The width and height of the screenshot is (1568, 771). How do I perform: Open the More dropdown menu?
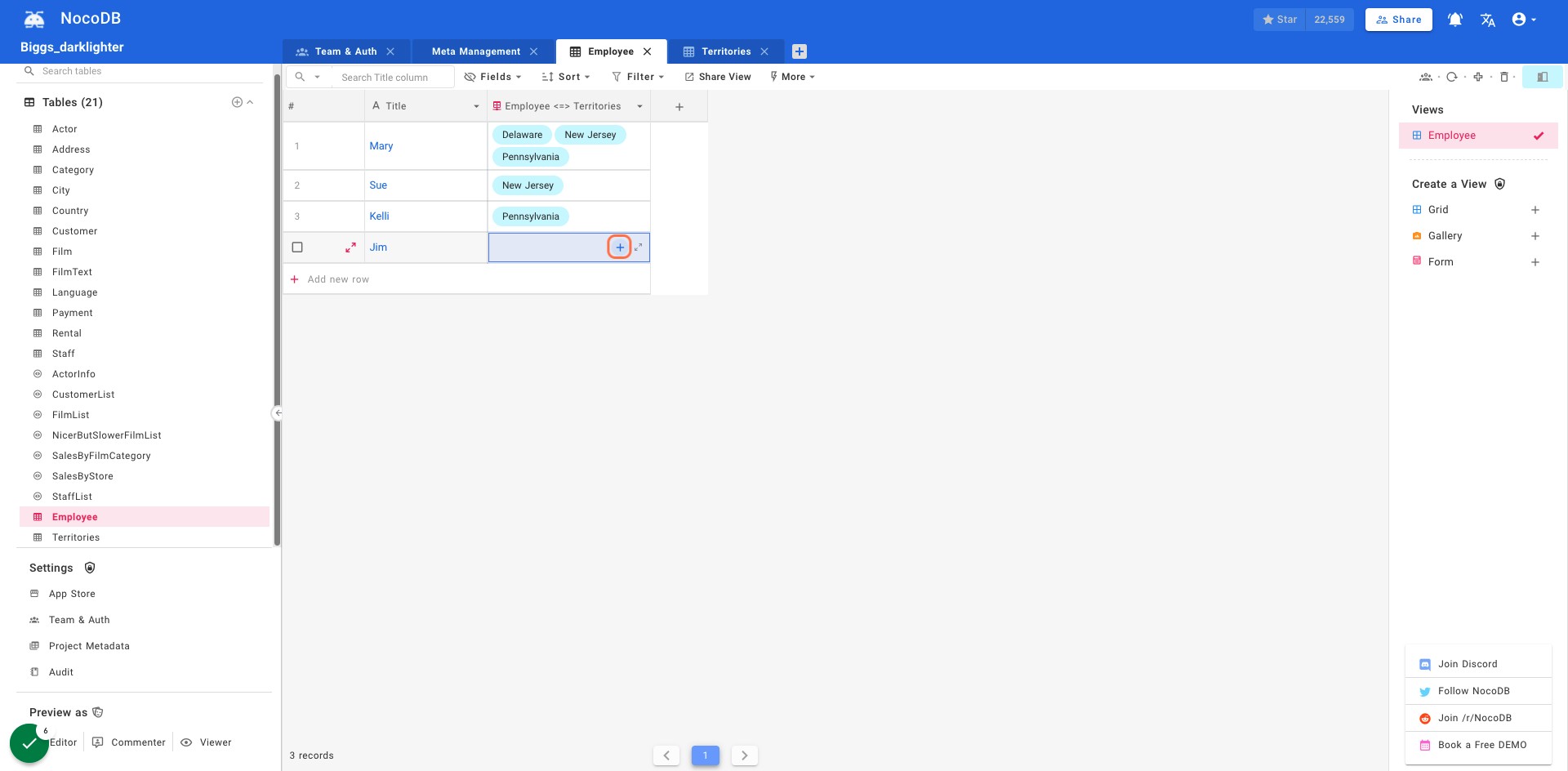(x=792, y=77)
